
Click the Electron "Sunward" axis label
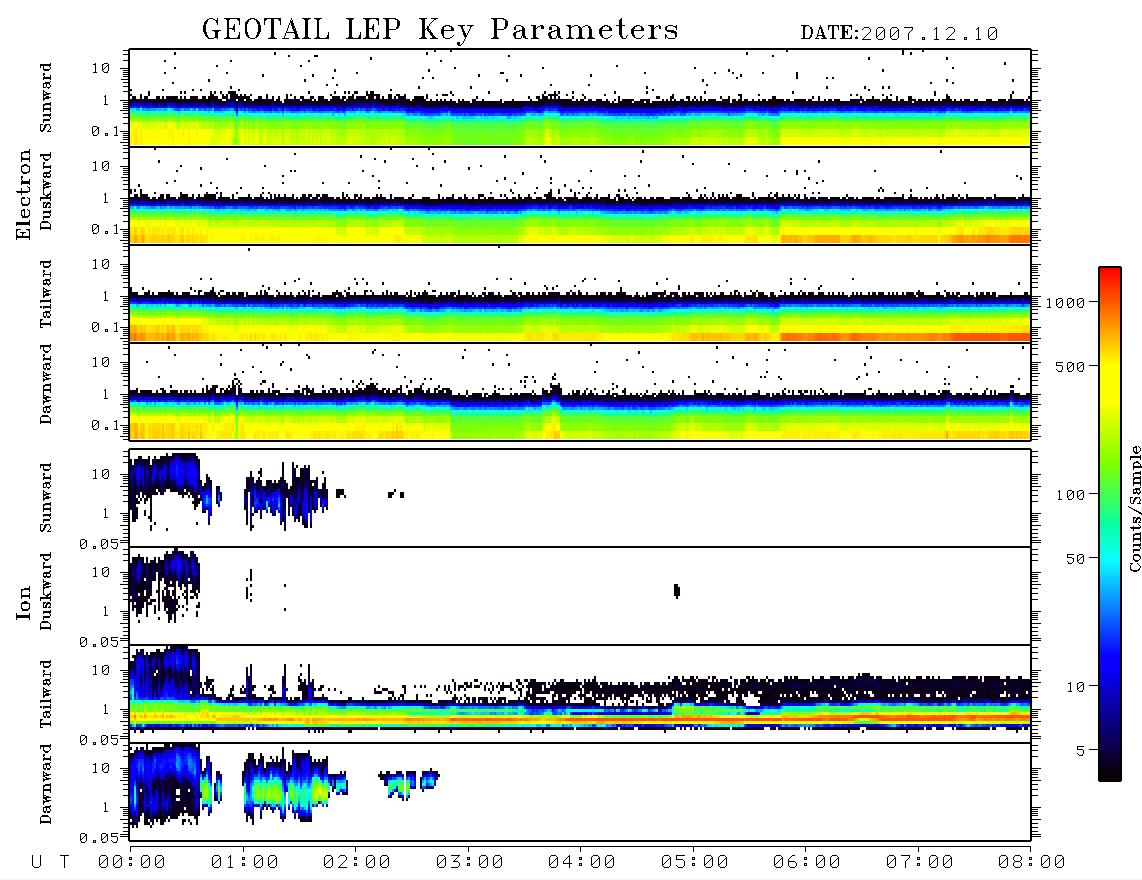coord(46,98)
